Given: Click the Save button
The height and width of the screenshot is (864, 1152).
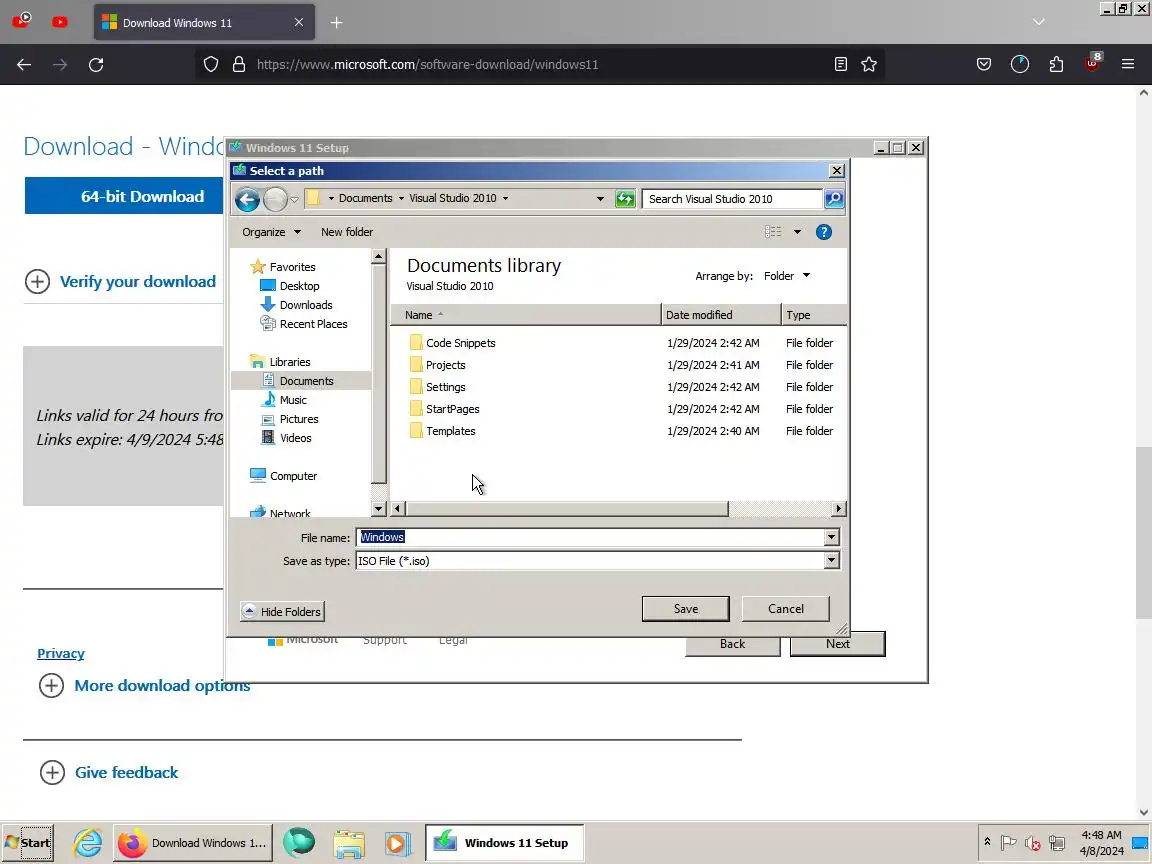Looking at the screenshot, I should [685, 609].
